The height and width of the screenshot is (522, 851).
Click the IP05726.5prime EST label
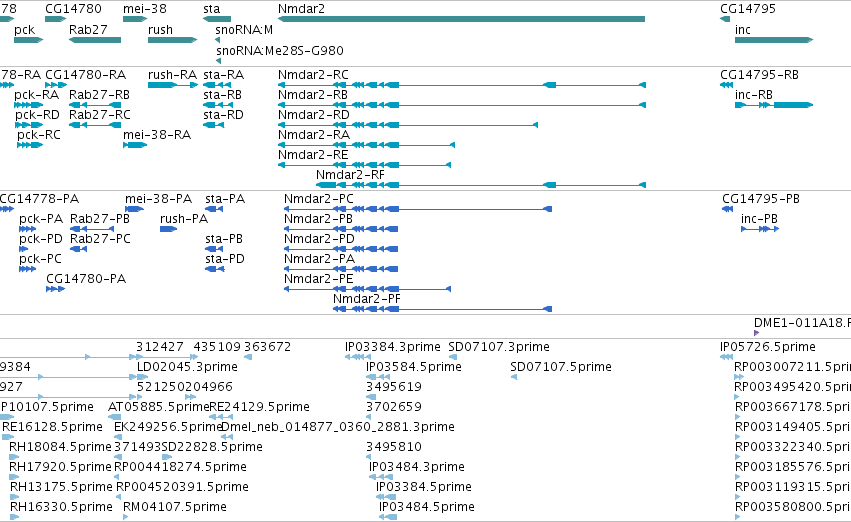coord(768,347)
